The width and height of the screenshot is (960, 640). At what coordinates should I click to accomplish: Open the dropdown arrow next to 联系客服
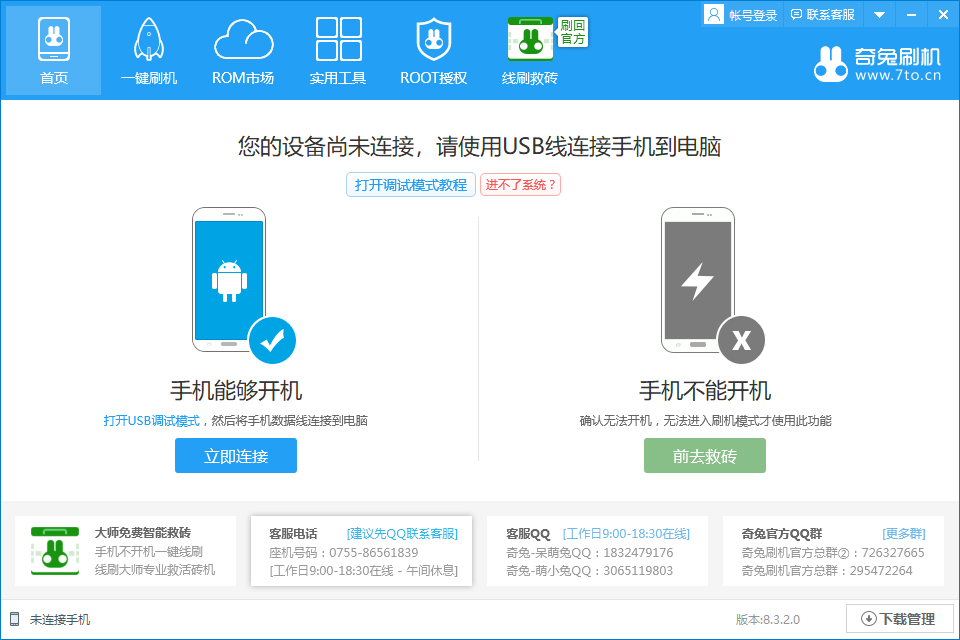pos(879,14)
